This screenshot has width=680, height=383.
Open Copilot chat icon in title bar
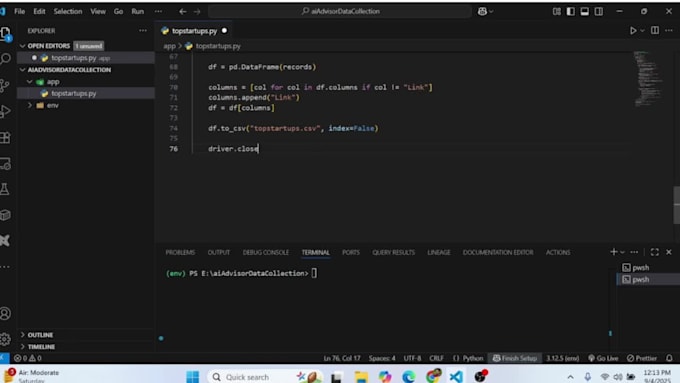482,11
